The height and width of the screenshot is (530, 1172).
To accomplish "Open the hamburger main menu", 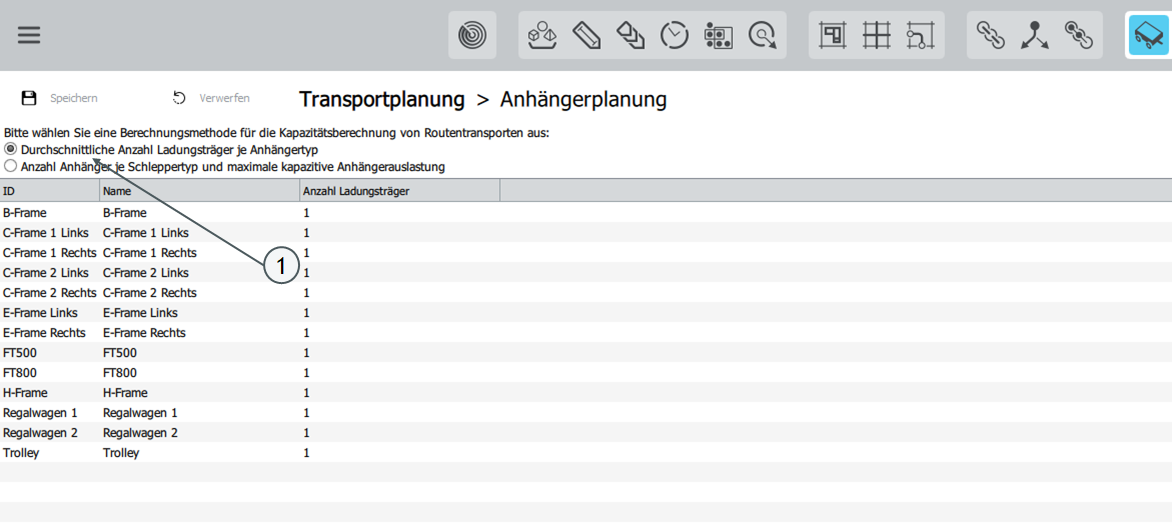I will pos(29,35).
